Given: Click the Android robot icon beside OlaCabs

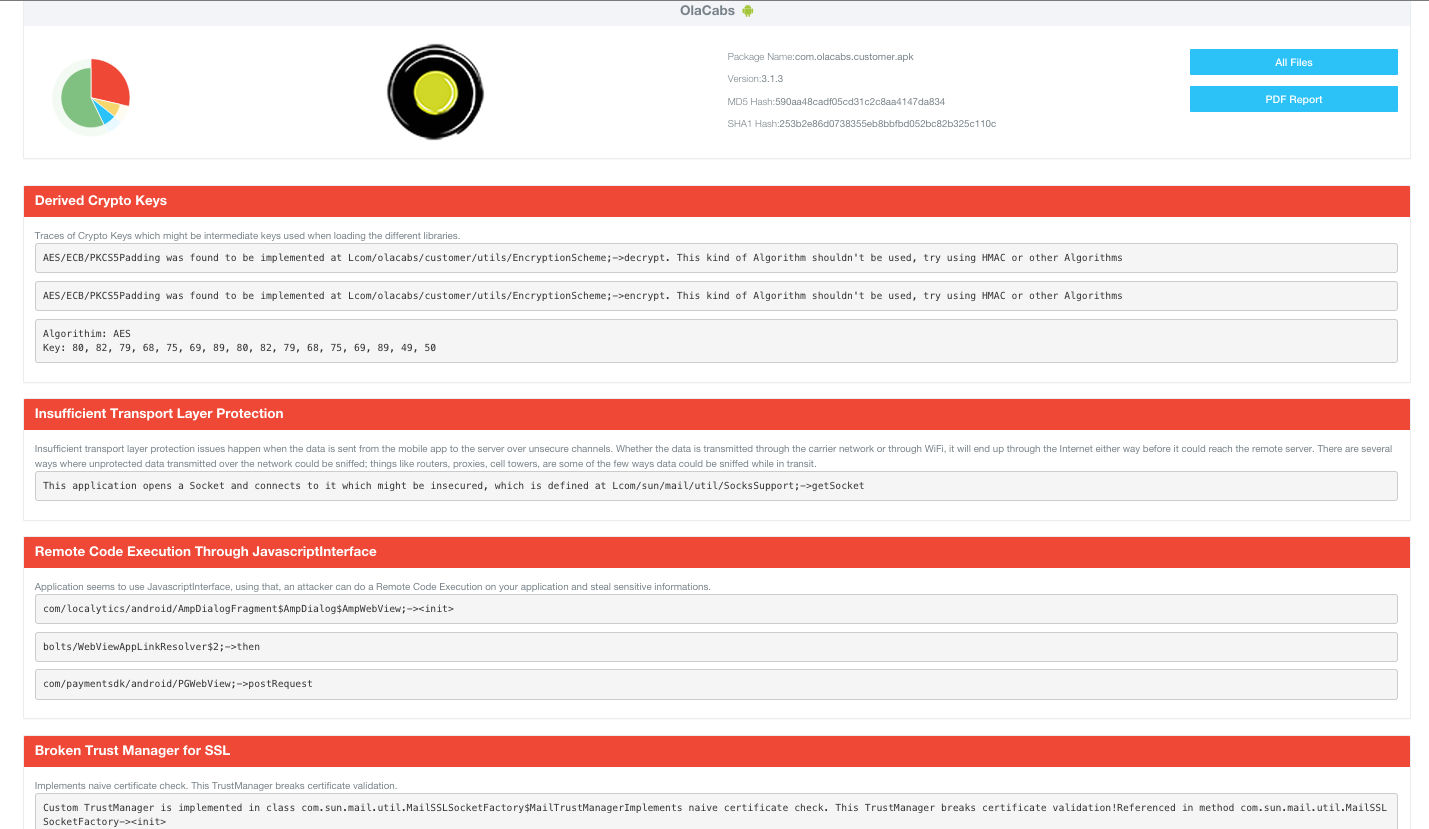Looking at the screenshot, I should 747,11.
